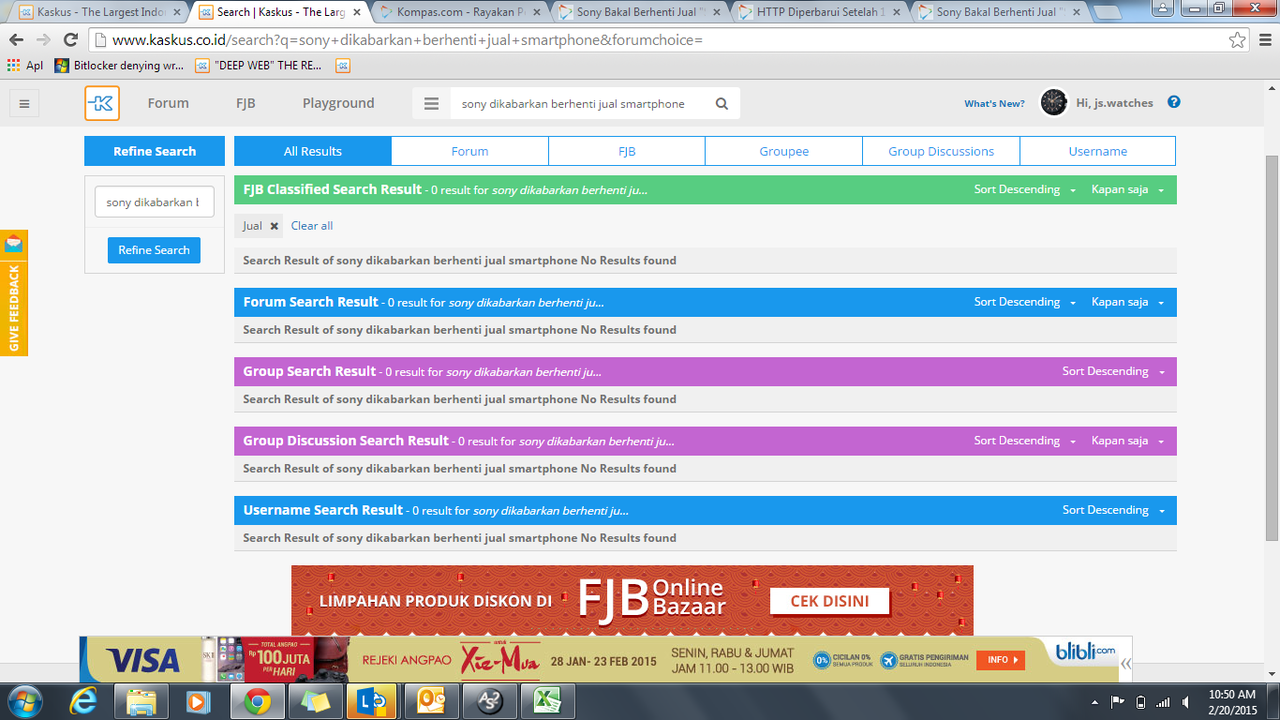Open Forum result Sort Descending dropdown
Screen dimensions: 1280x720
pyautogui.click(x=1025, y=302)
